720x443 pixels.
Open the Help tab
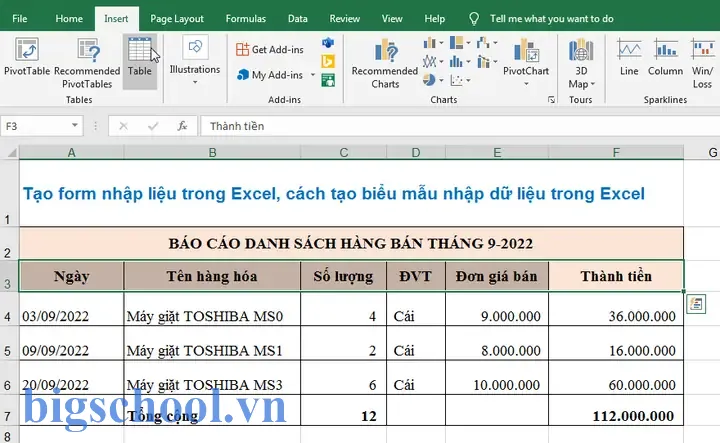pyautogui.click(x=434, y=19)
